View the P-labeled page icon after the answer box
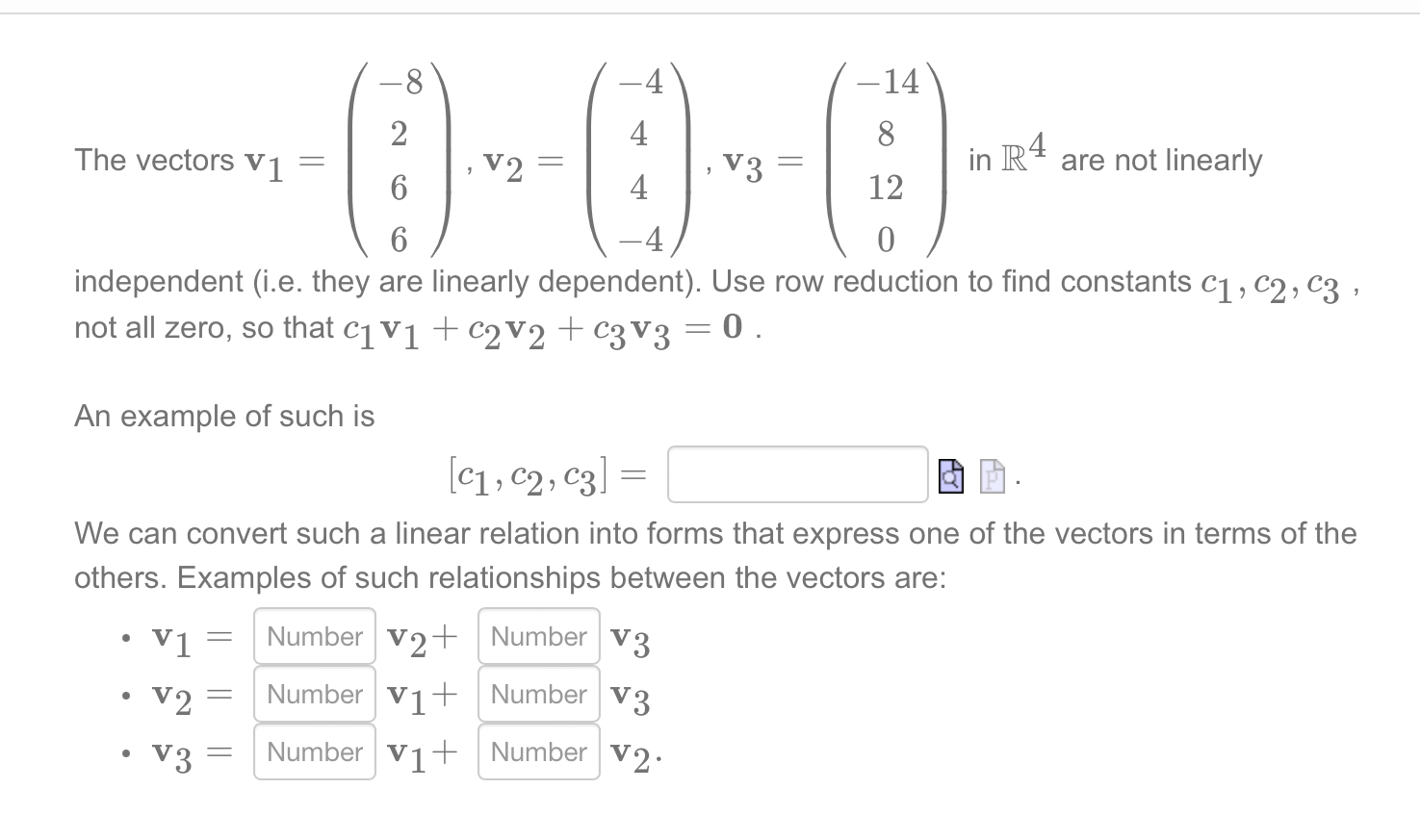Viewport: 1420px width, 840px height. pyautogui.click(x=991, y=475)
